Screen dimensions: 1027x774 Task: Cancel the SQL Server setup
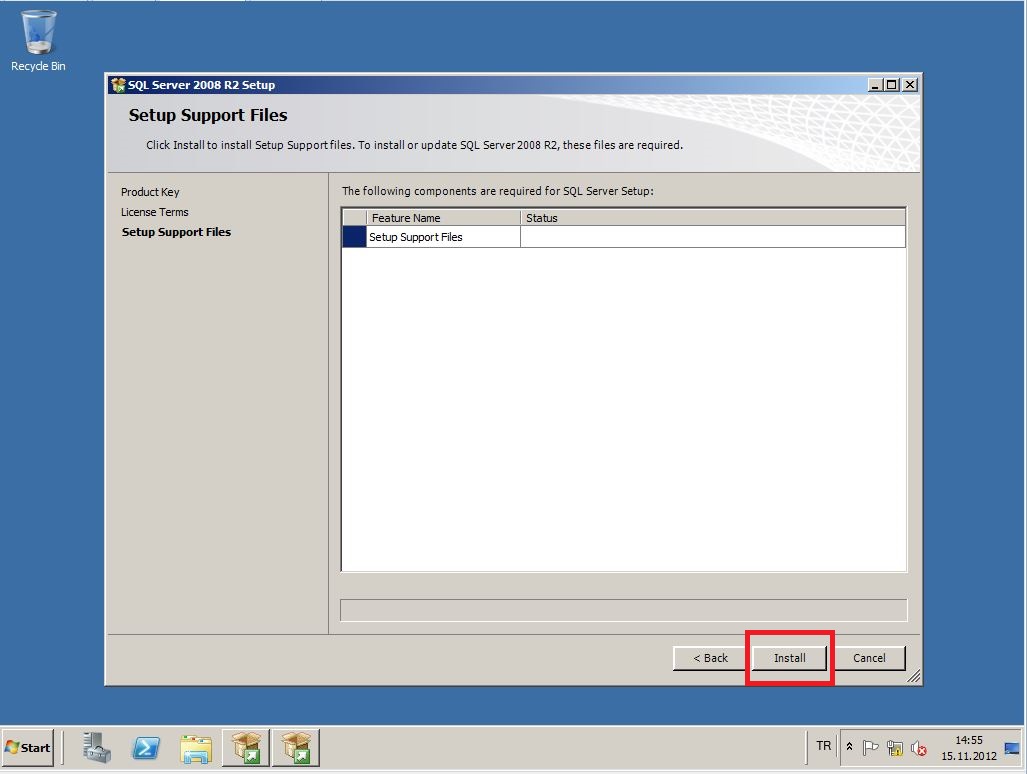click(868, 657)
